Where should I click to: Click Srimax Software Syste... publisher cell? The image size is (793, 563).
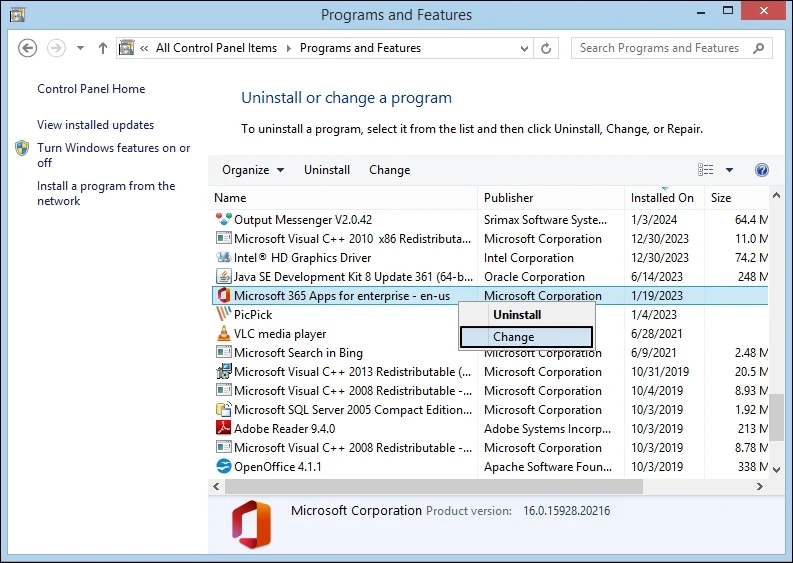(545, 220)
